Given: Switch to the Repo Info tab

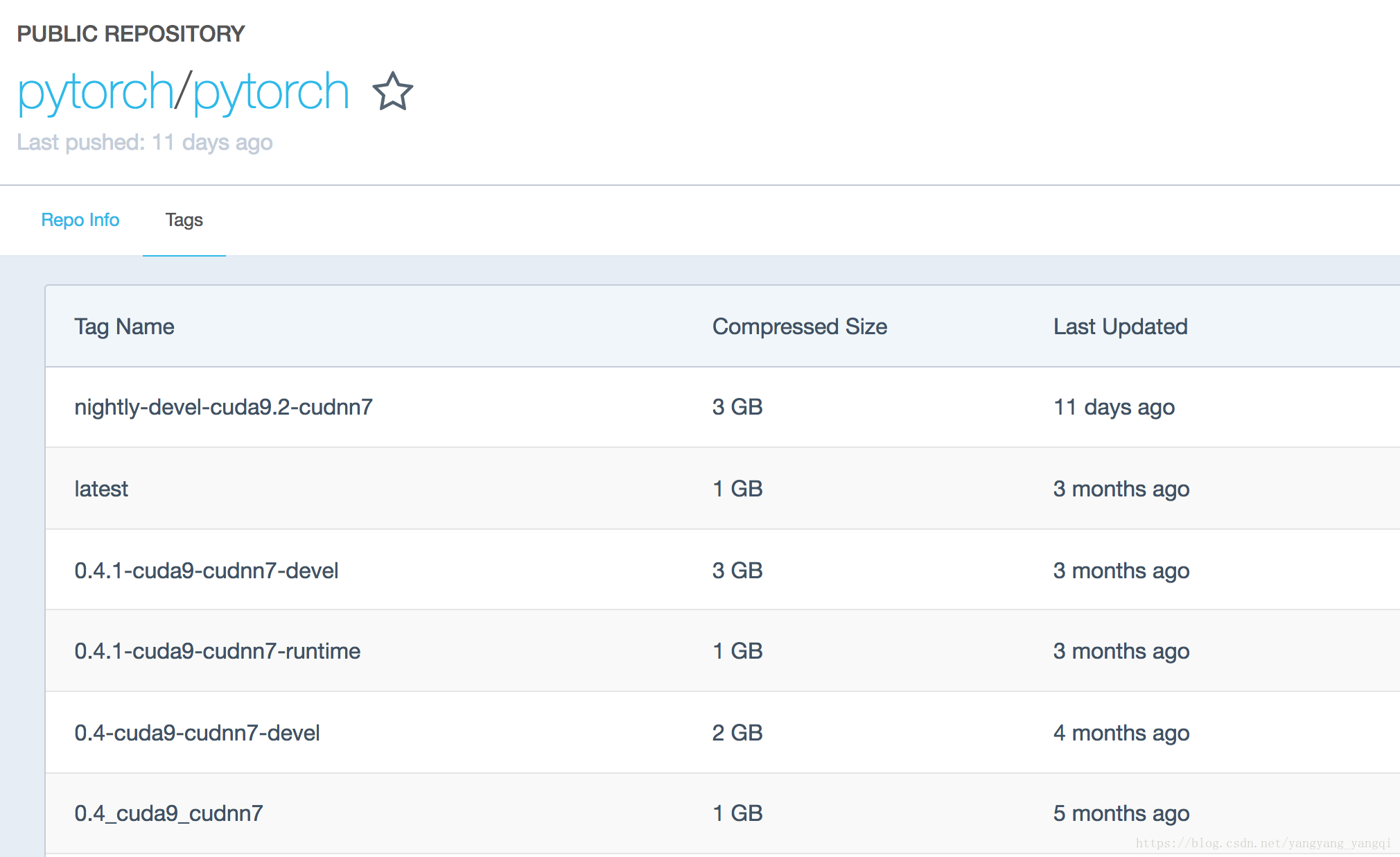Looking at the screenshot, I should [x=79, y=219].
